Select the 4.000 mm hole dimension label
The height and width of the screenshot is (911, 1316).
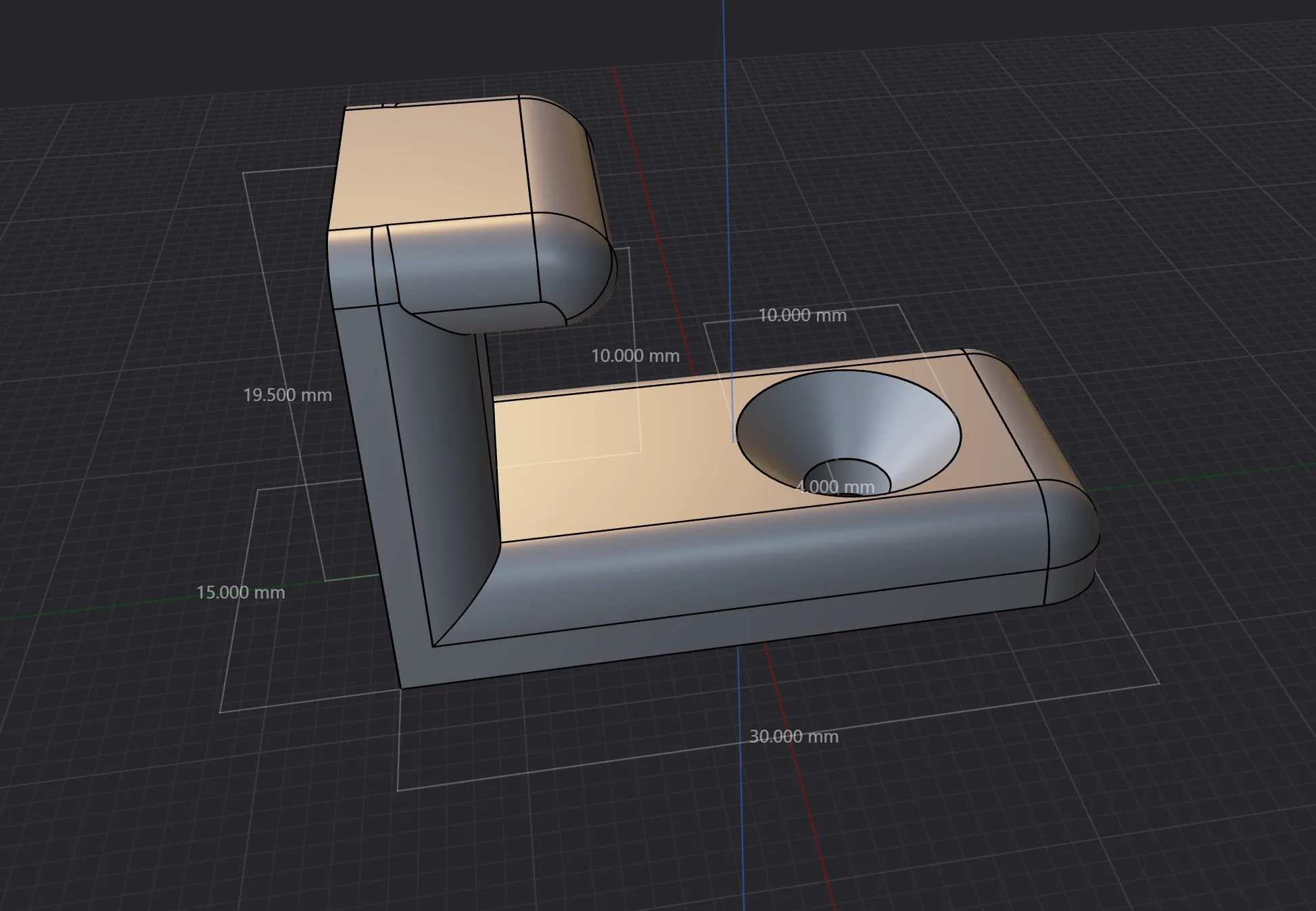pos(835,487)
